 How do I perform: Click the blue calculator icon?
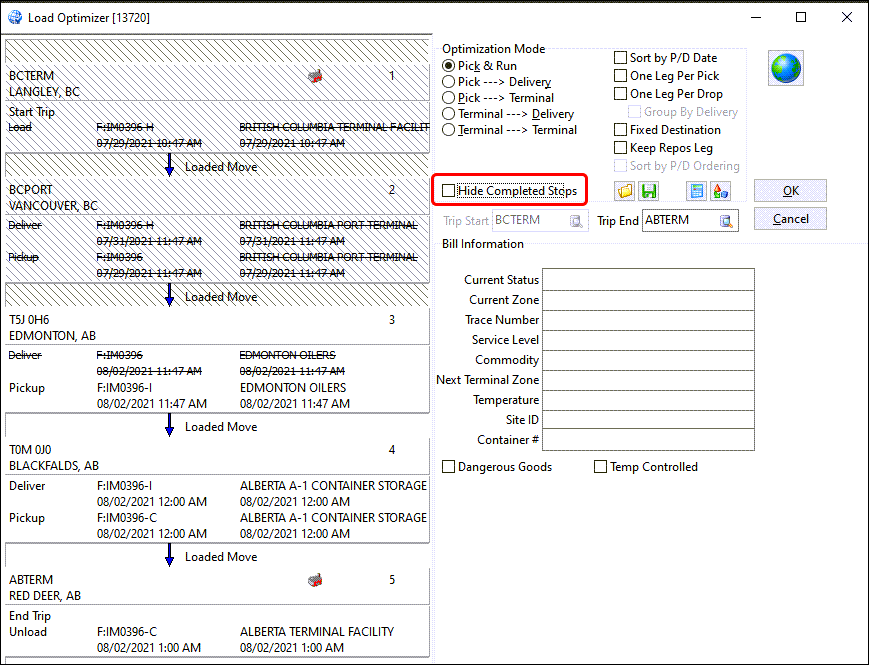click(x=696, y=191)
